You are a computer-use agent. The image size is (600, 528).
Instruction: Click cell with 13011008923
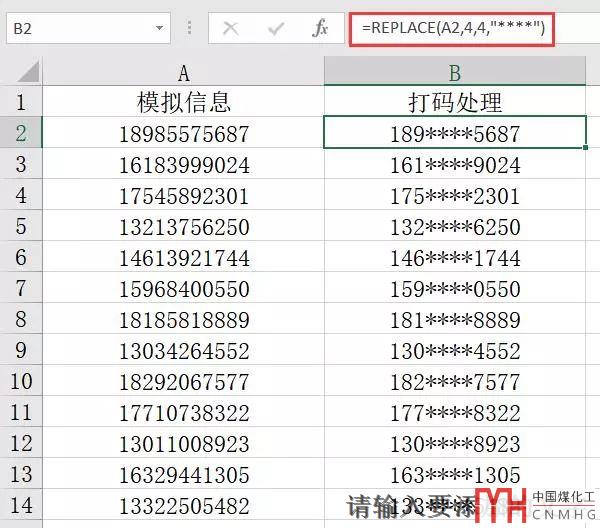(x=183, y=442)
